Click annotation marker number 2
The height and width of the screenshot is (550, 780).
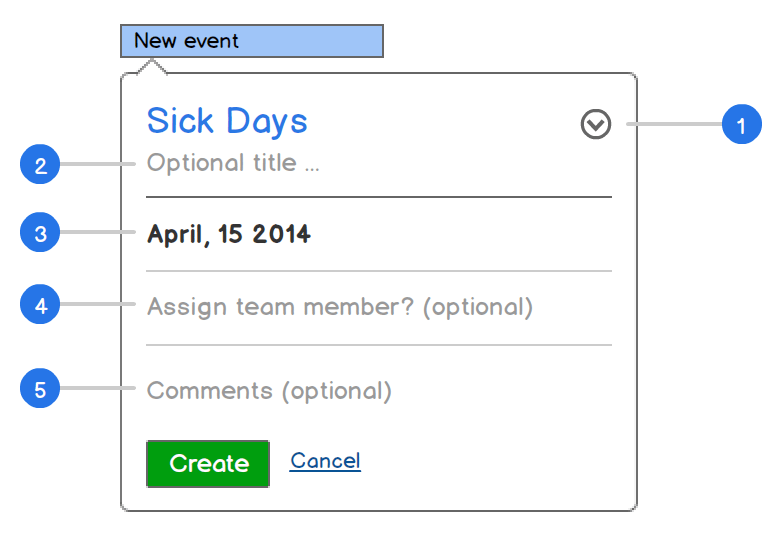tap(40, 164)
